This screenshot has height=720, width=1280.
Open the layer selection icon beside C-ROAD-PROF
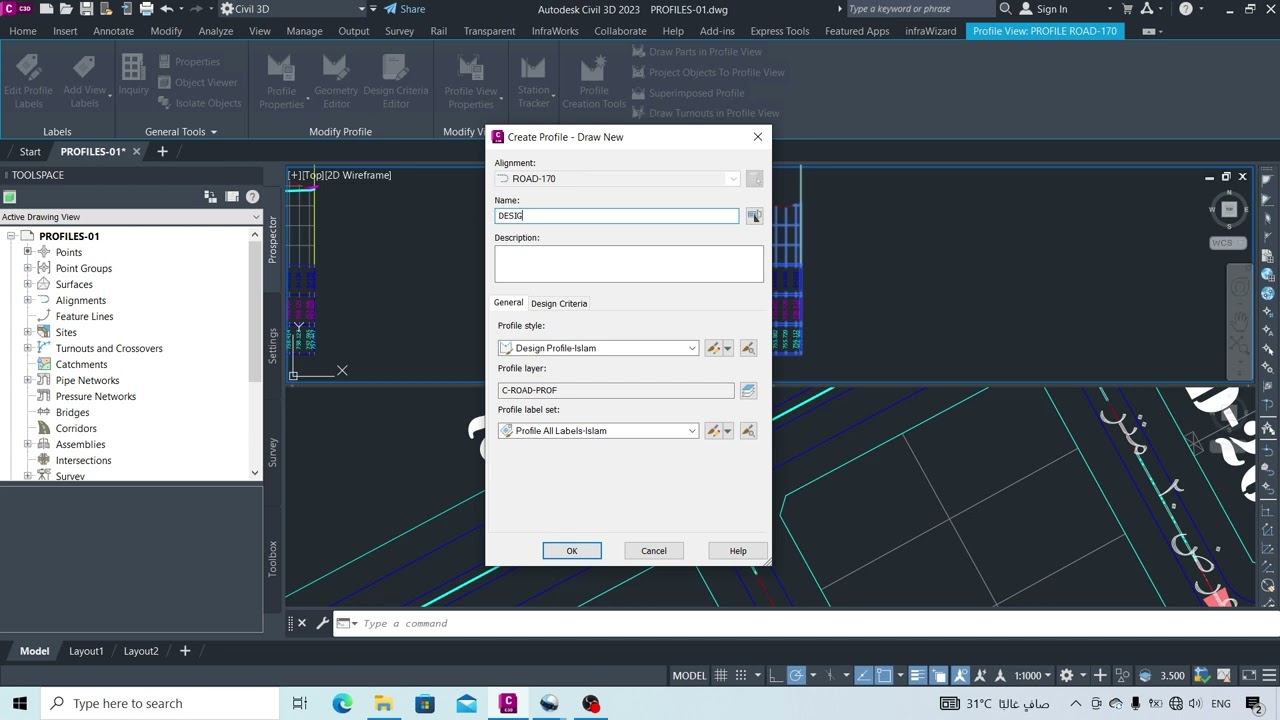748,390
